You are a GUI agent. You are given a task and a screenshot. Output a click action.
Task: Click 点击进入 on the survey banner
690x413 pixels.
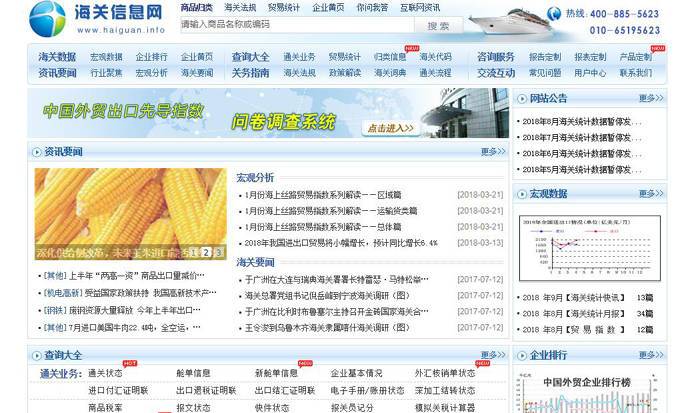pos(390,128)
